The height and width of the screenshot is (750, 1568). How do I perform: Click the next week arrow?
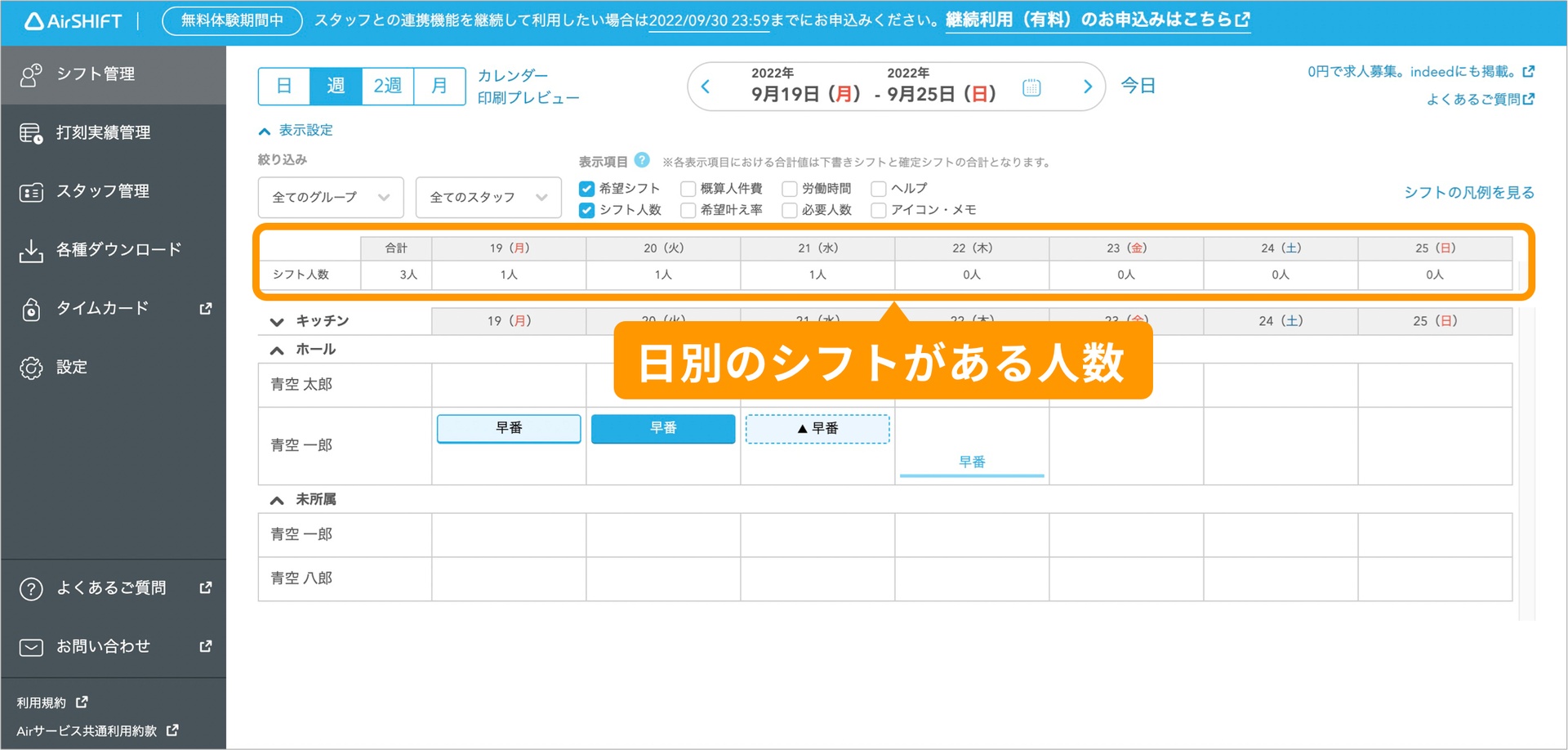1086,86
